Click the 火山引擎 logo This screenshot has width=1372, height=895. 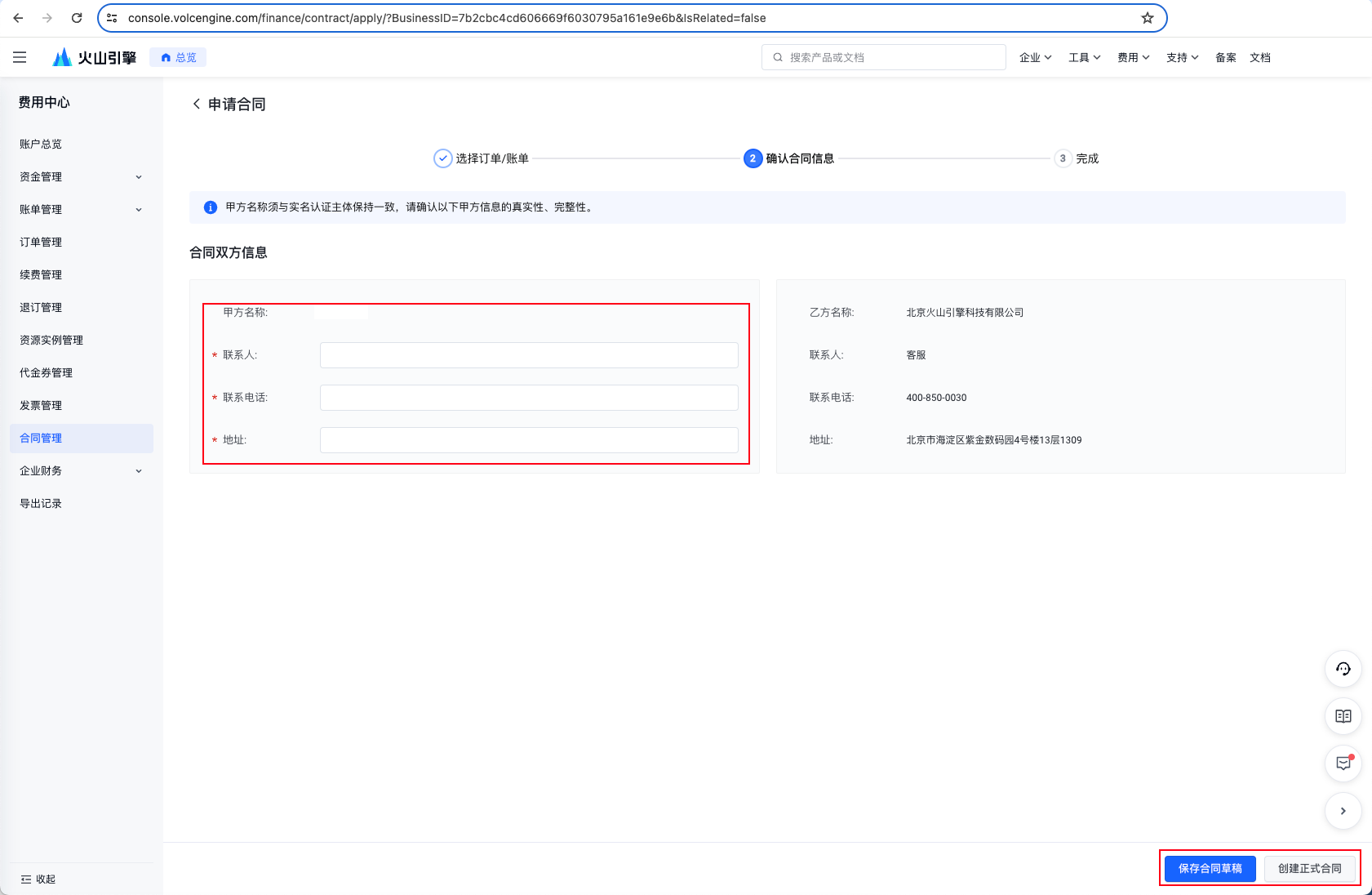[x=94, y=57]
